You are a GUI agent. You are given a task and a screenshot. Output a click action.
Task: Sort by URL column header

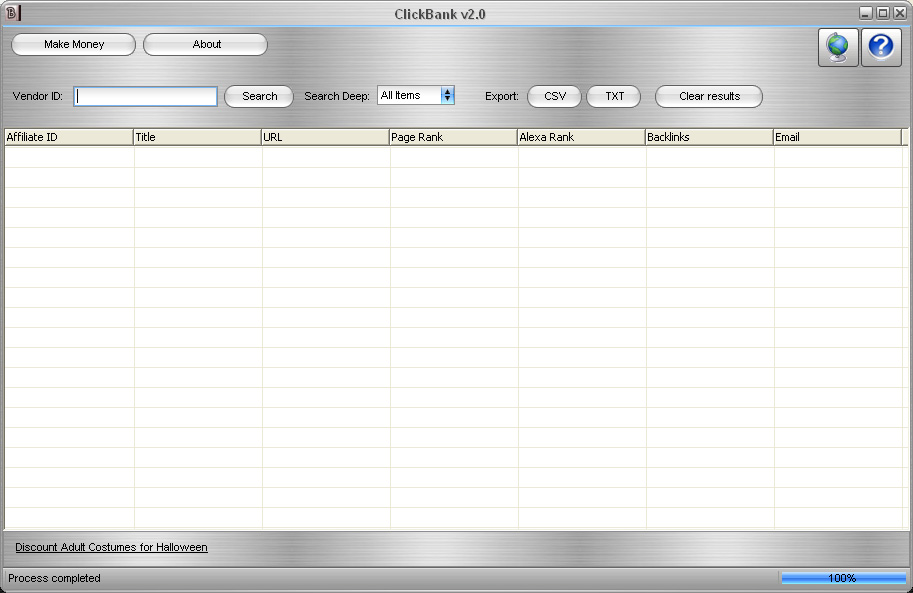click(325, 137)
